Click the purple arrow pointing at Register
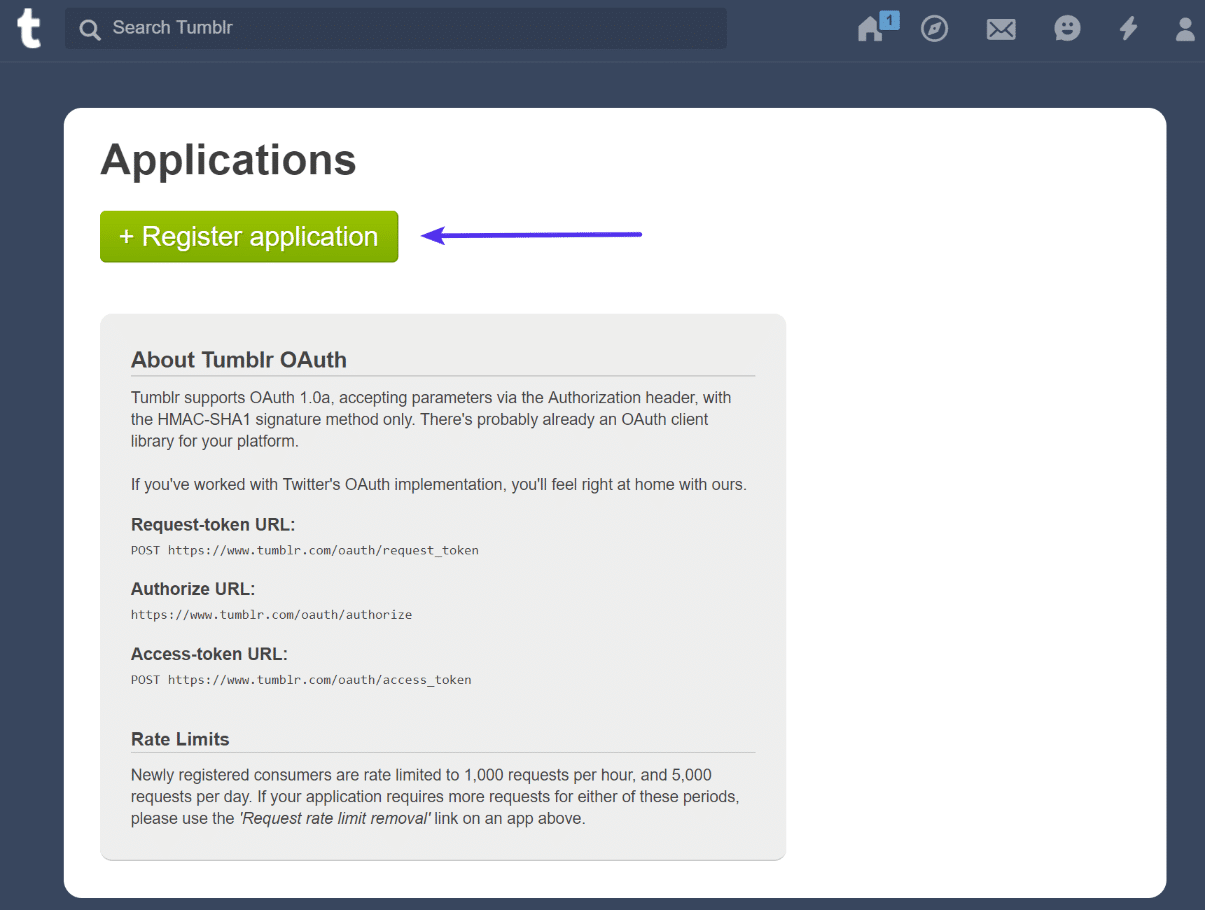The image size is (1205, 910). tap(530, 234)
